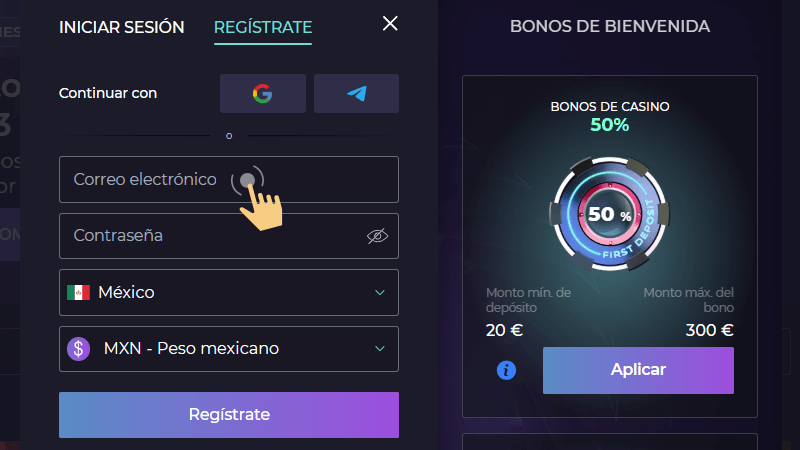
Task: Click the Bonos de Bienvenida heading
Action: (x=610, y=26)
